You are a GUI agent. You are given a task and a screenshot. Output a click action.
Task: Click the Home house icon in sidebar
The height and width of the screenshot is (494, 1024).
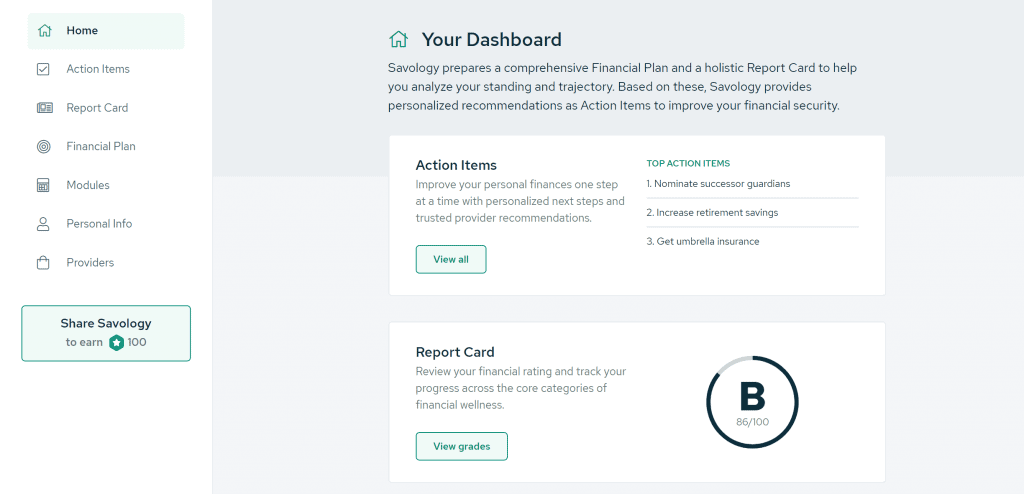click(44, 31)
